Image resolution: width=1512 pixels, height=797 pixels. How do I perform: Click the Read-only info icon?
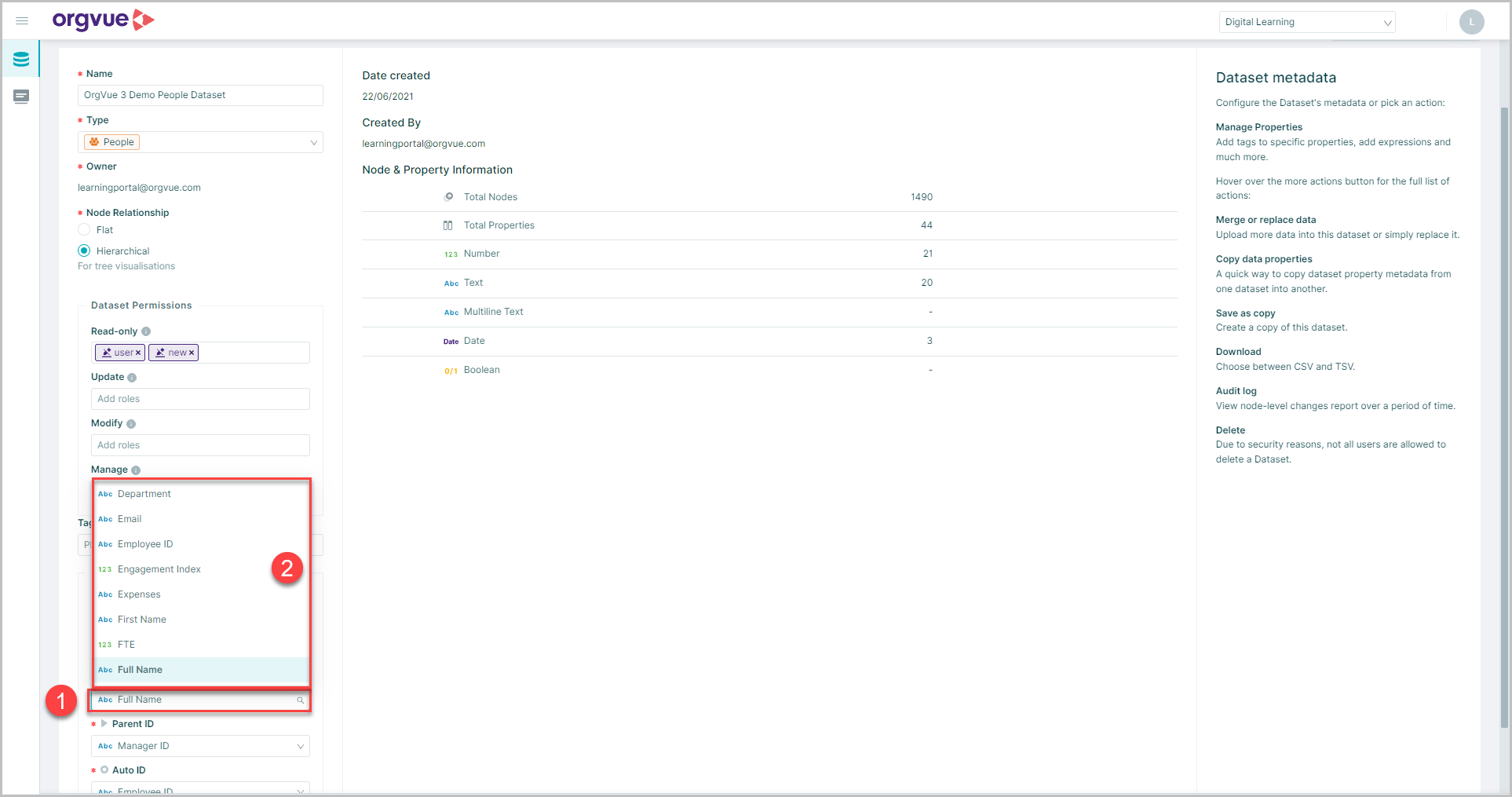146,331
